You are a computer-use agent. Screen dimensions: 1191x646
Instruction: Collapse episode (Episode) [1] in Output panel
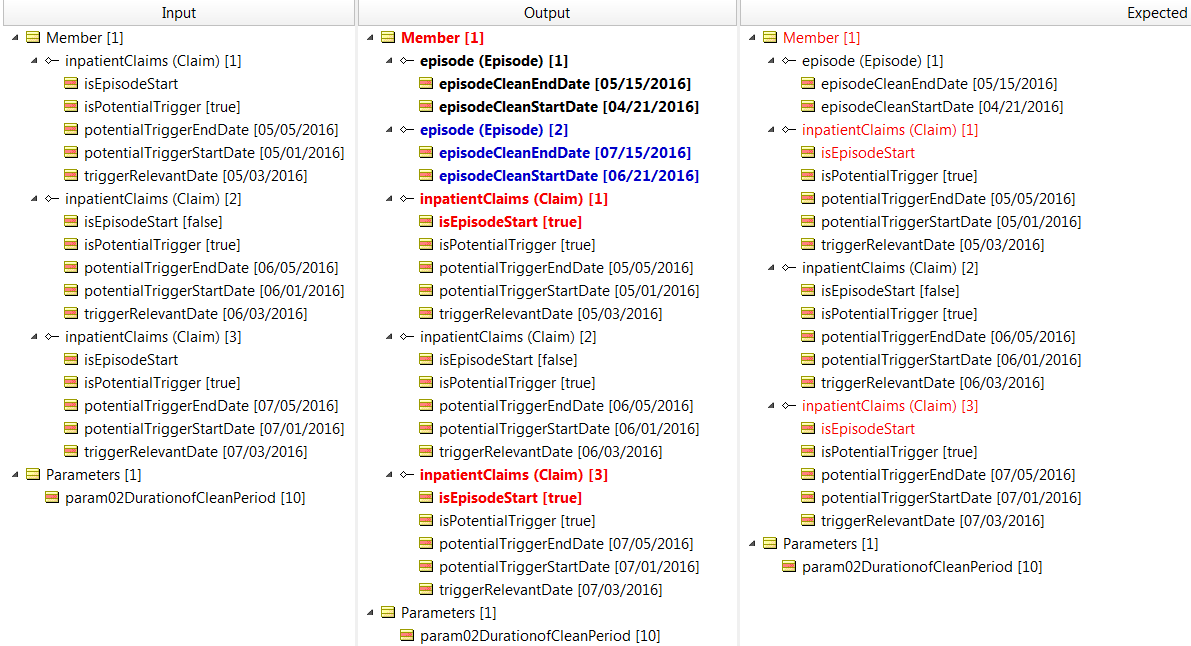(x=389, y=61)
